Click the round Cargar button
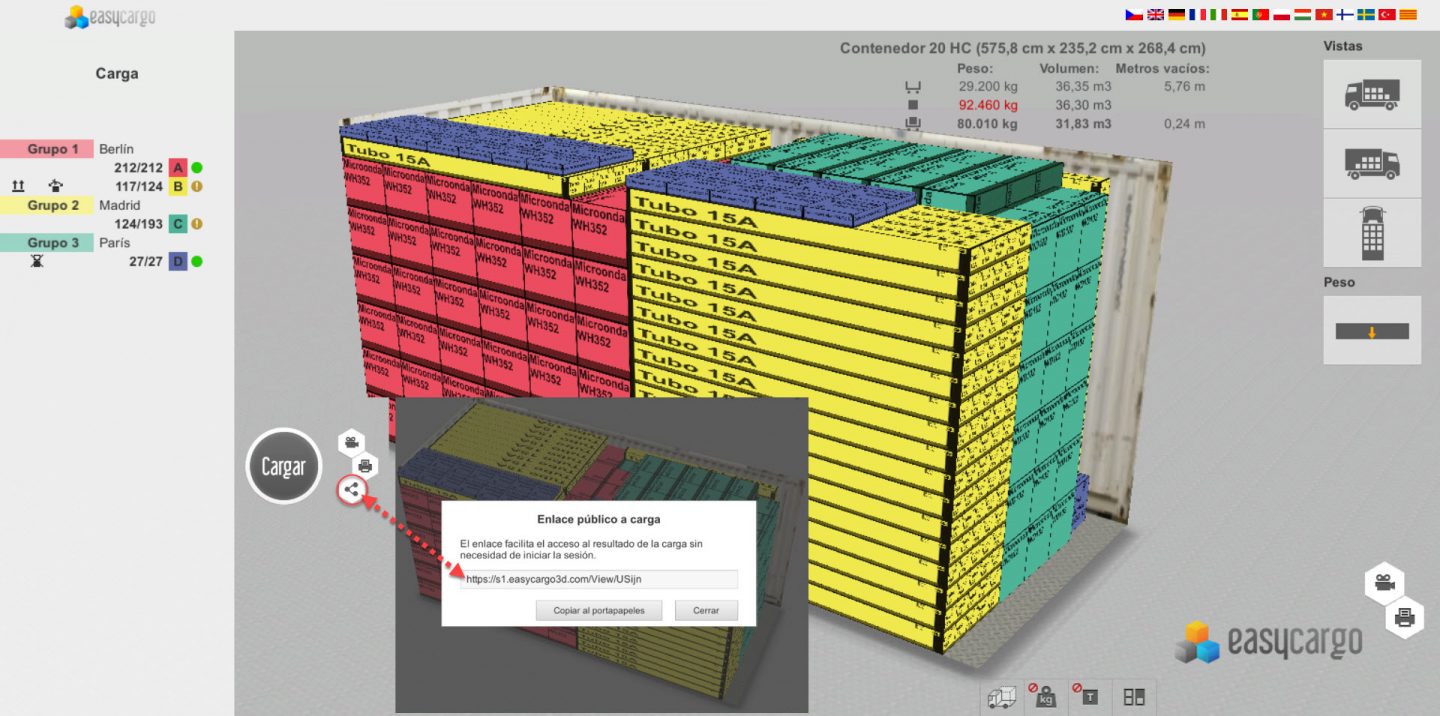 click(283, 466)
